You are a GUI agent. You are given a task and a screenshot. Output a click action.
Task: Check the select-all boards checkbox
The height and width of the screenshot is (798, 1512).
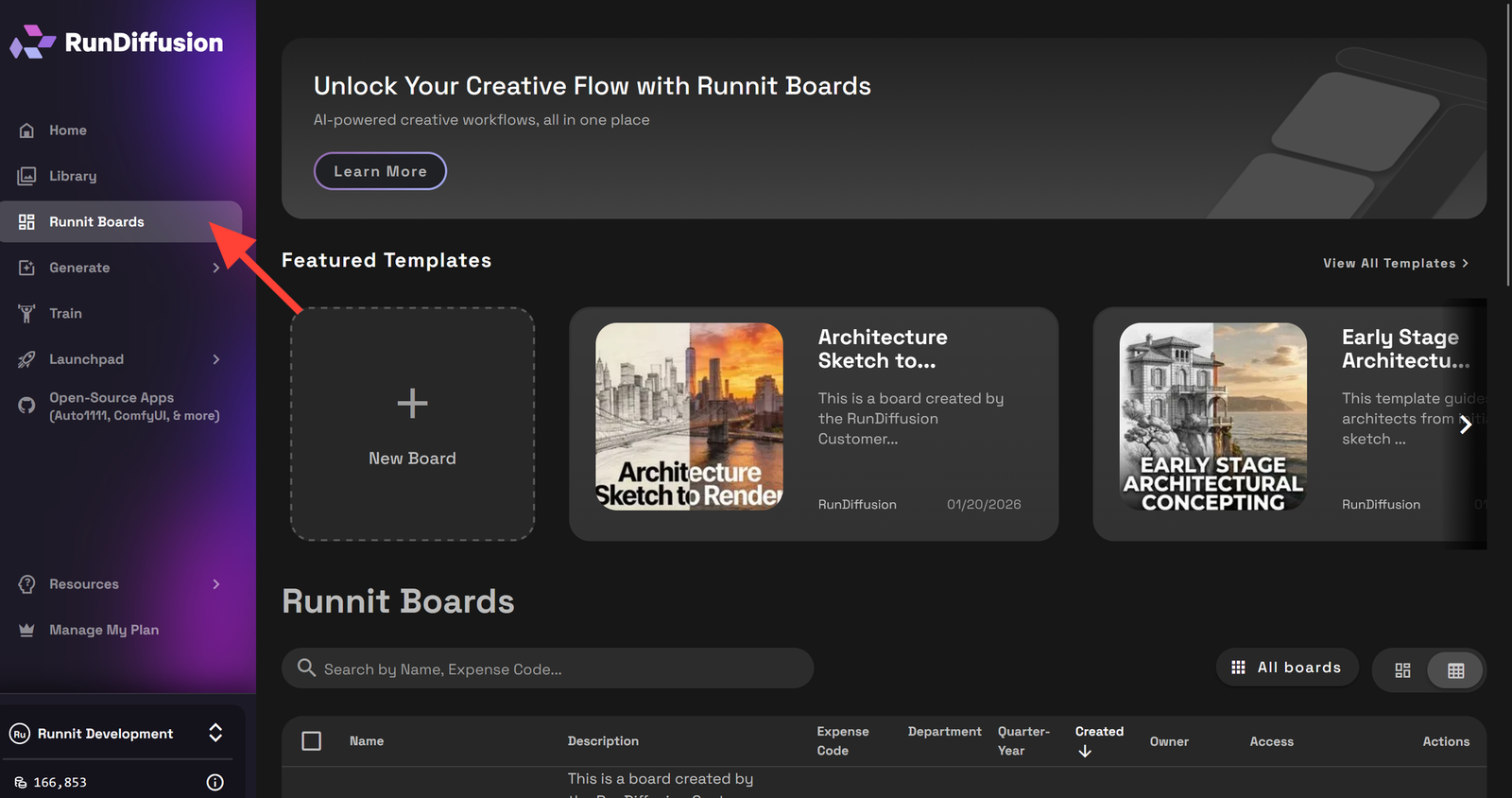[x=311, y=741]
